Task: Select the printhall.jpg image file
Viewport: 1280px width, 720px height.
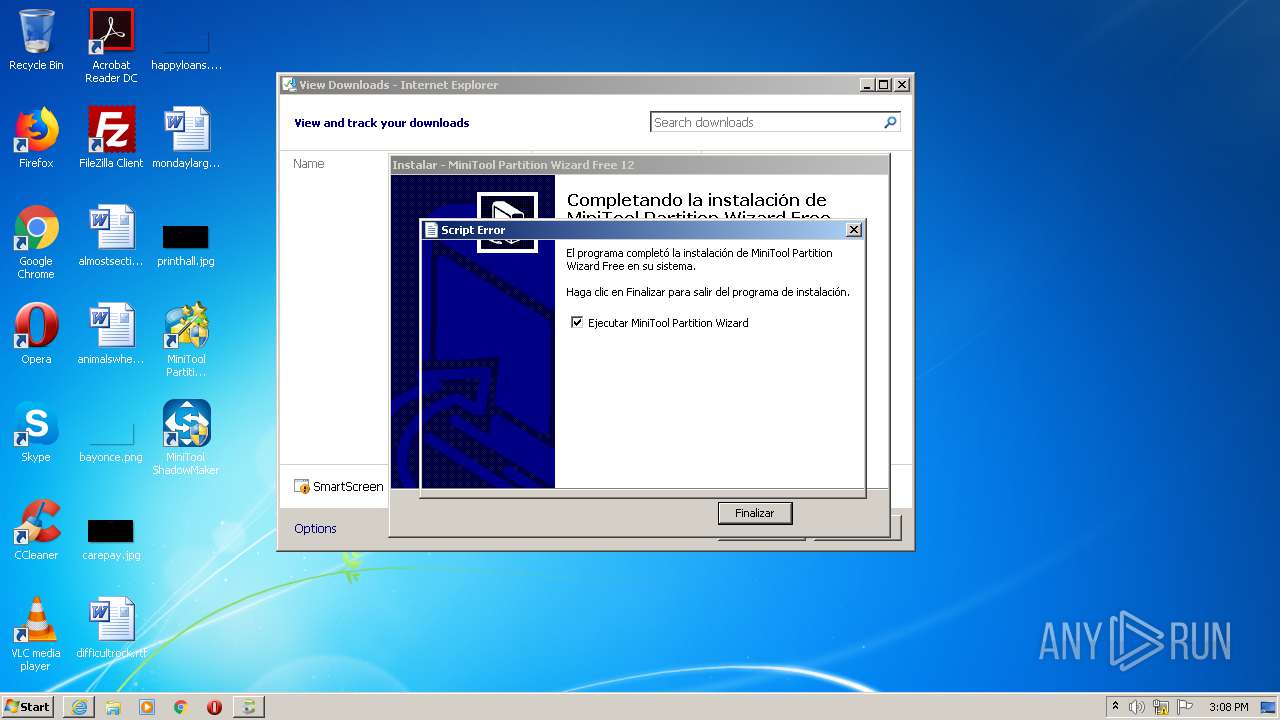Action: (x=186, y=246)
